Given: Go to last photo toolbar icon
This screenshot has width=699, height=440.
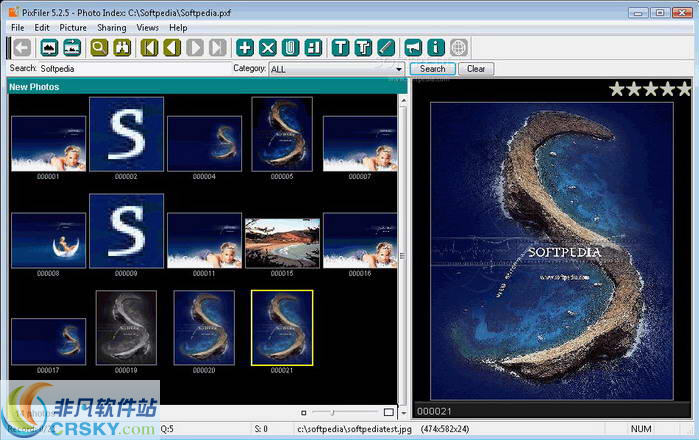Looking at the screenshot, I should [x=218, y=48].
